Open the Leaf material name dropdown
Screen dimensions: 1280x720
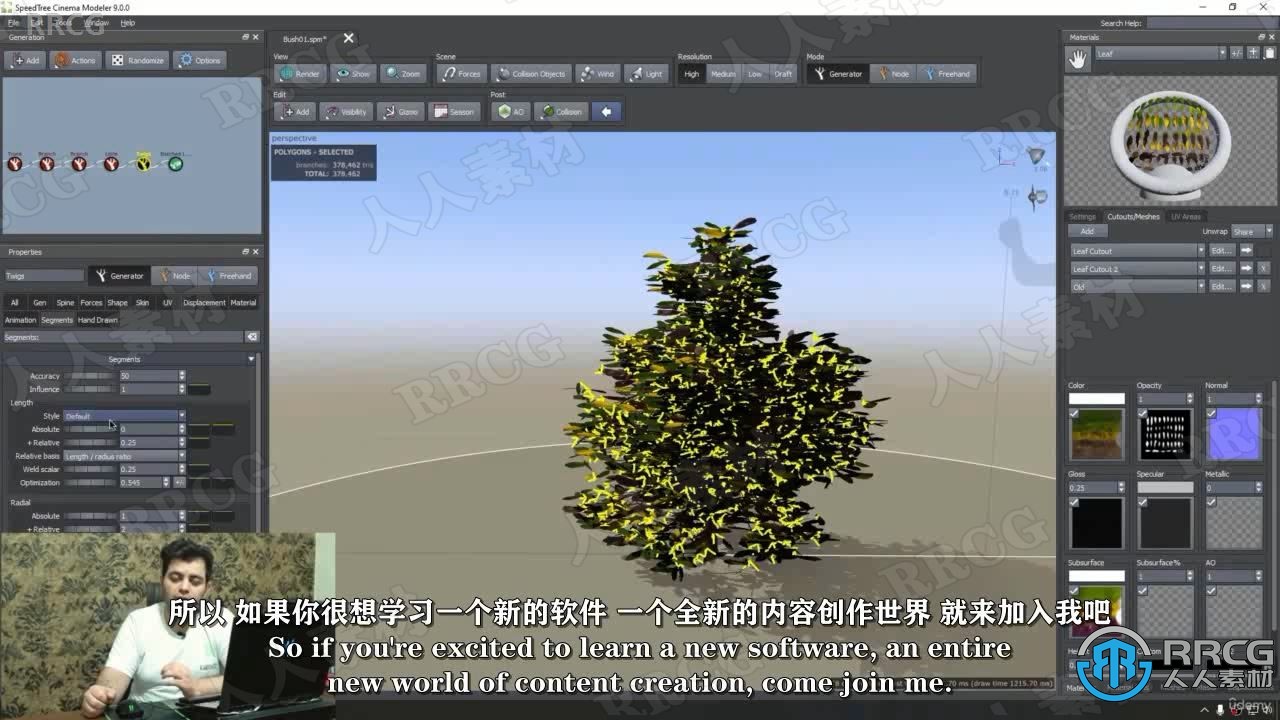(1159, 53)
